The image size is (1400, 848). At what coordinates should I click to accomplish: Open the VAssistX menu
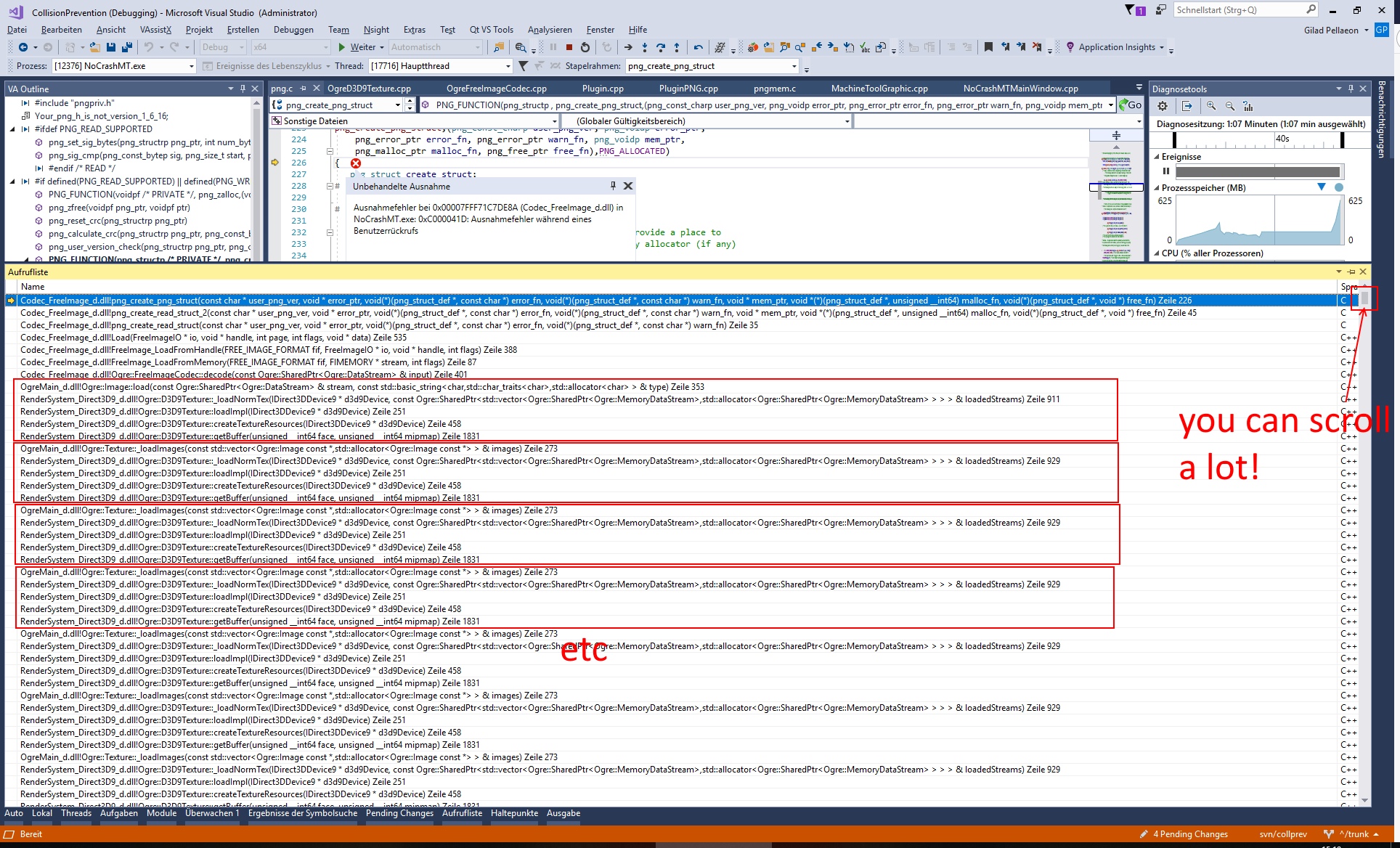click(x=155, y=30)
